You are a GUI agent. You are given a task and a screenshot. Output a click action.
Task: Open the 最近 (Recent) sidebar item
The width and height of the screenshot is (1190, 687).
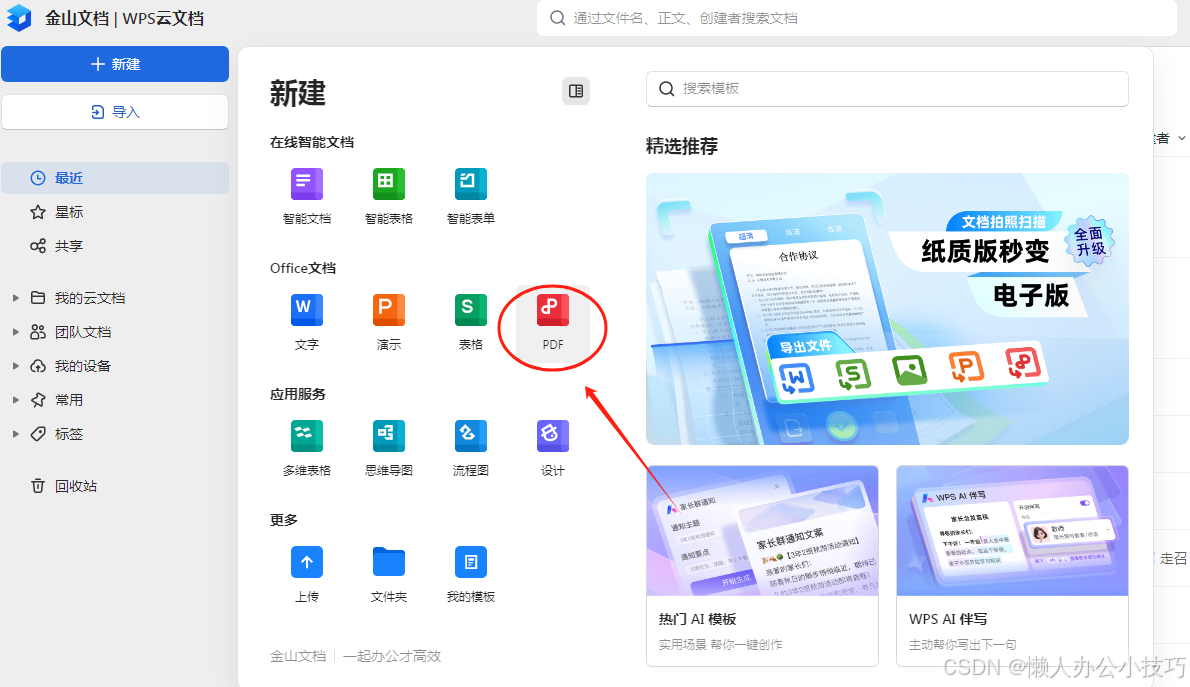pos(115,178)
